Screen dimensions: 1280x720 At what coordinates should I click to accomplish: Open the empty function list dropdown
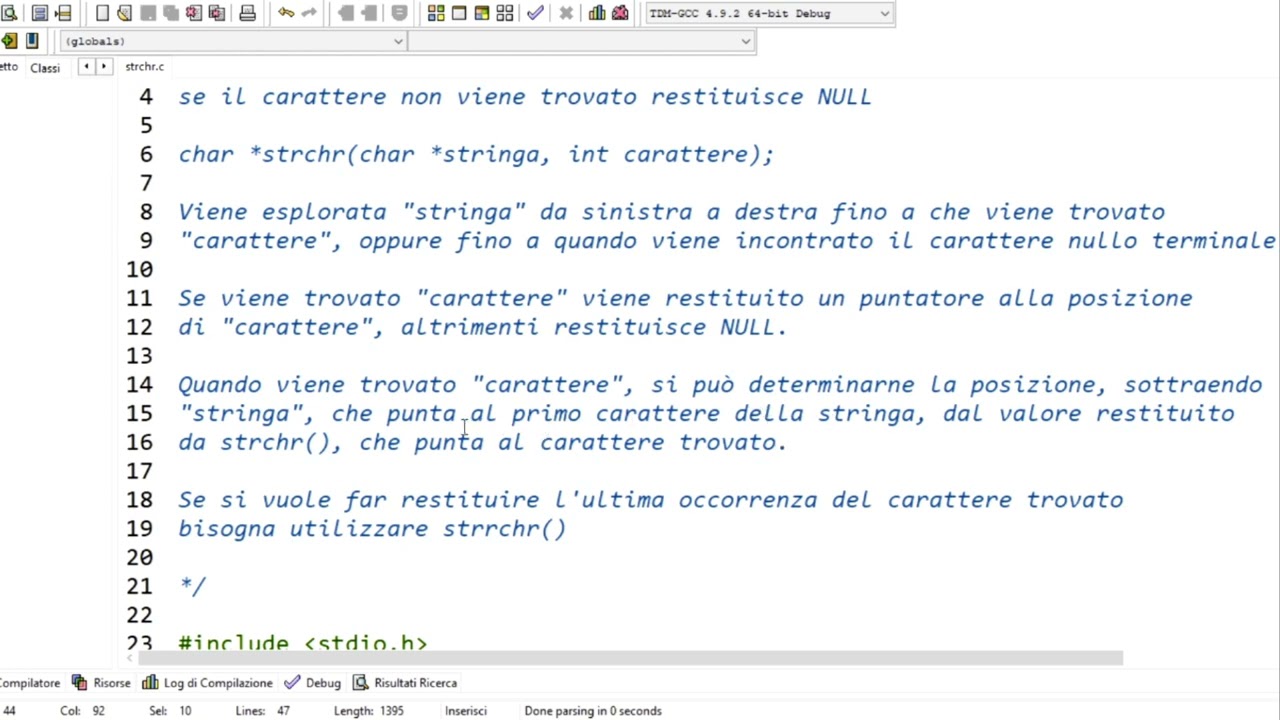click(x=580, y=41)
